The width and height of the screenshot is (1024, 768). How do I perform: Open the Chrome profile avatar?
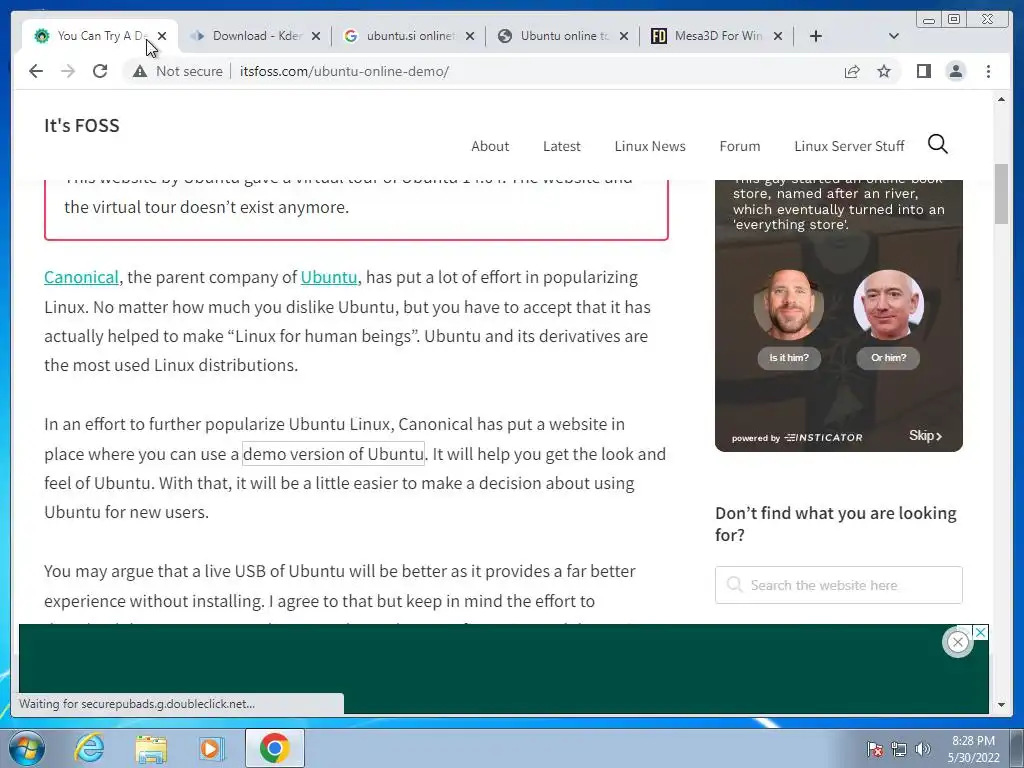955,71
